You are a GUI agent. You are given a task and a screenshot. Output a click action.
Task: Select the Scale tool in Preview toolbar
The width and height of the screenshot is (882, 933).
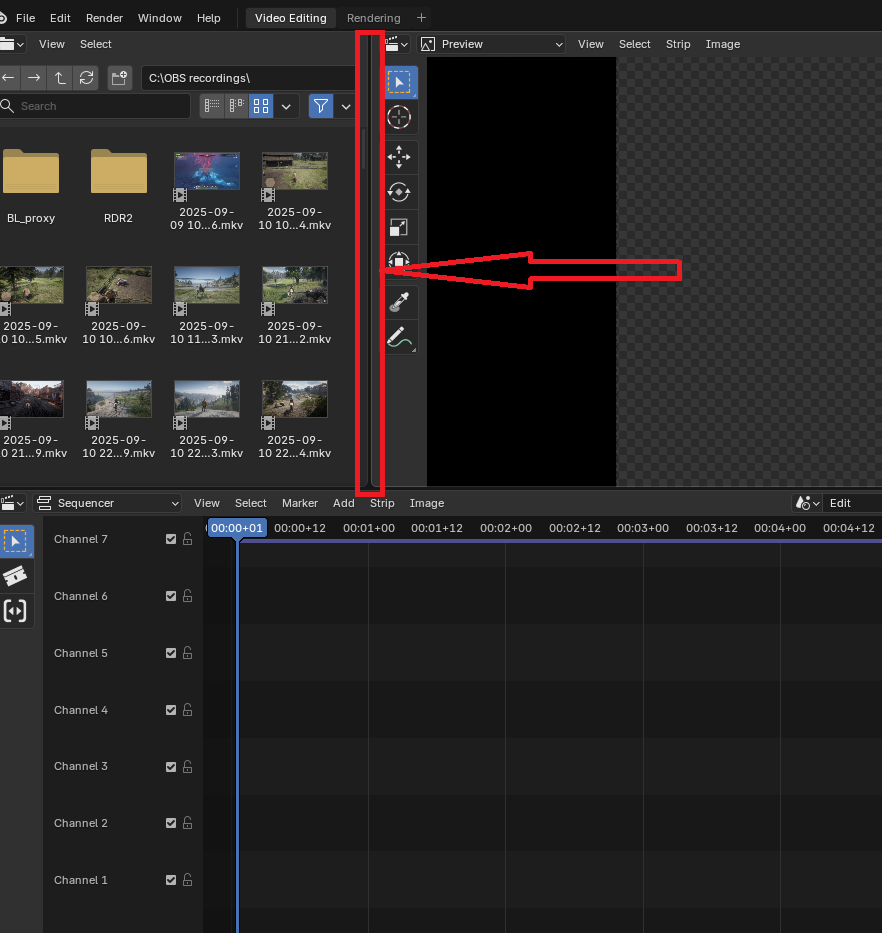(x=399, y=227)
